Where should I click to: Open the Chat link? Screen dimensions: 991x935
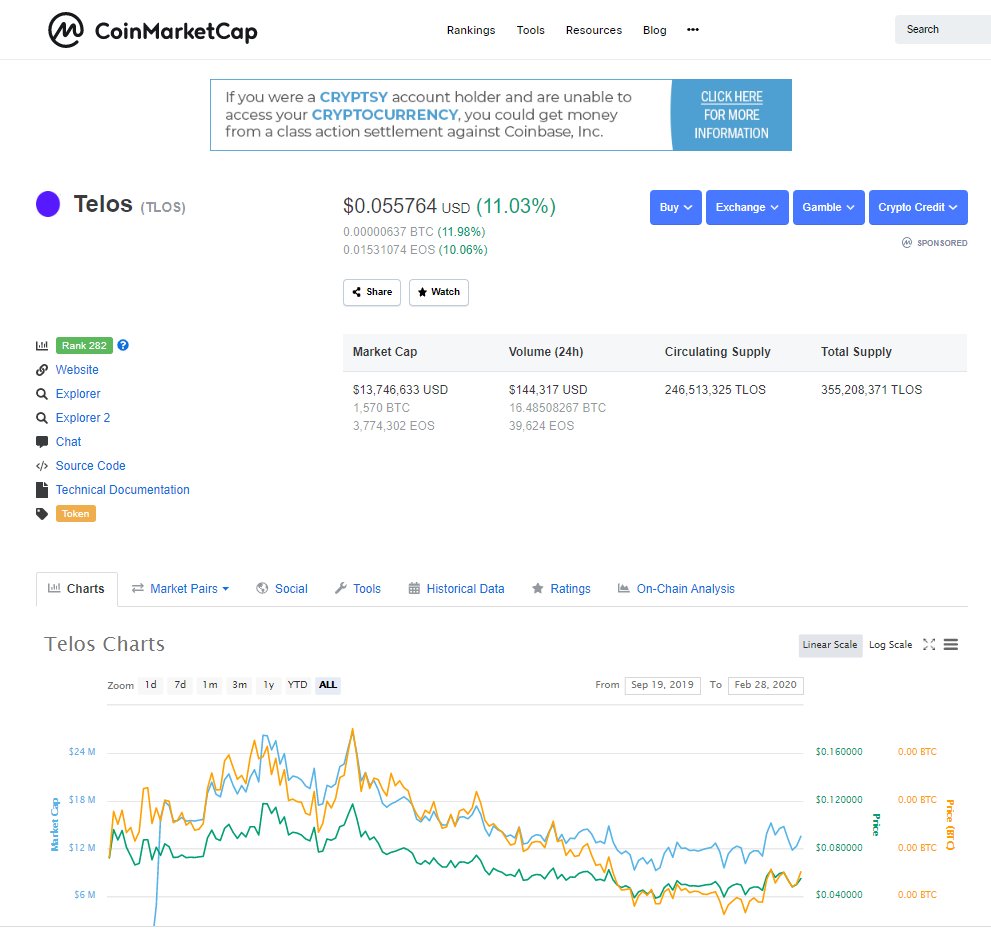(x=68, y=442)
